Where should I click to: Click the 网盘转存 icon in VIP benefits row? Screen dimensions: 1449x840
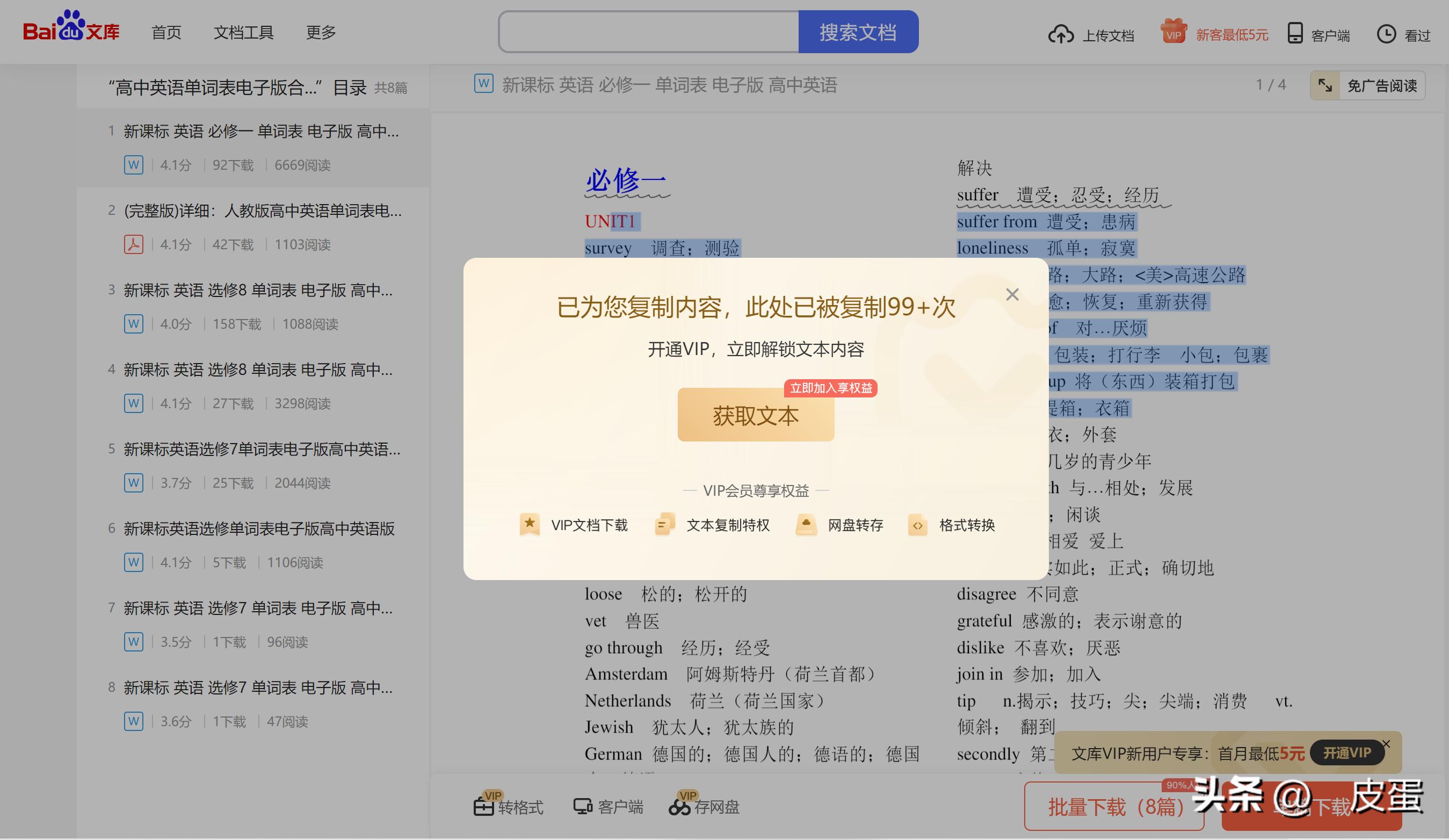(806, 524)
